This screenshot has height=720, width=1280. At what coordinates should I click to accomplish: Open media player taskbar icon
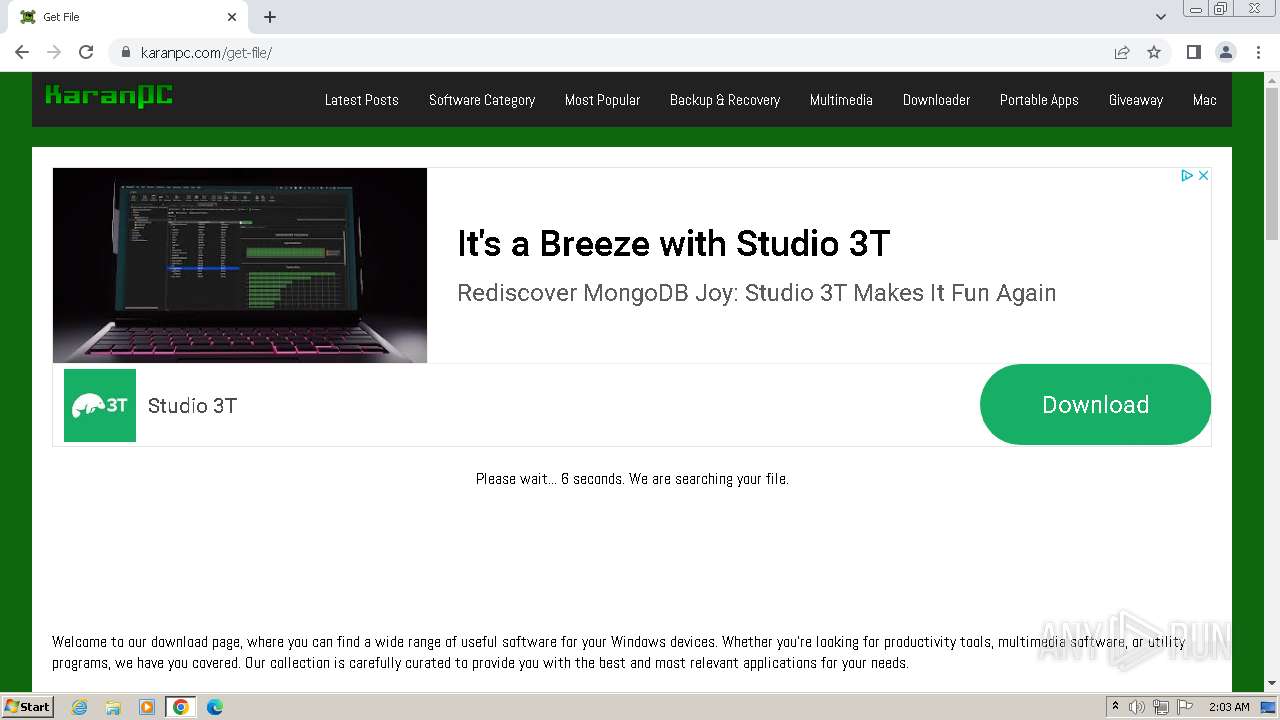click(x=147, y=707)
